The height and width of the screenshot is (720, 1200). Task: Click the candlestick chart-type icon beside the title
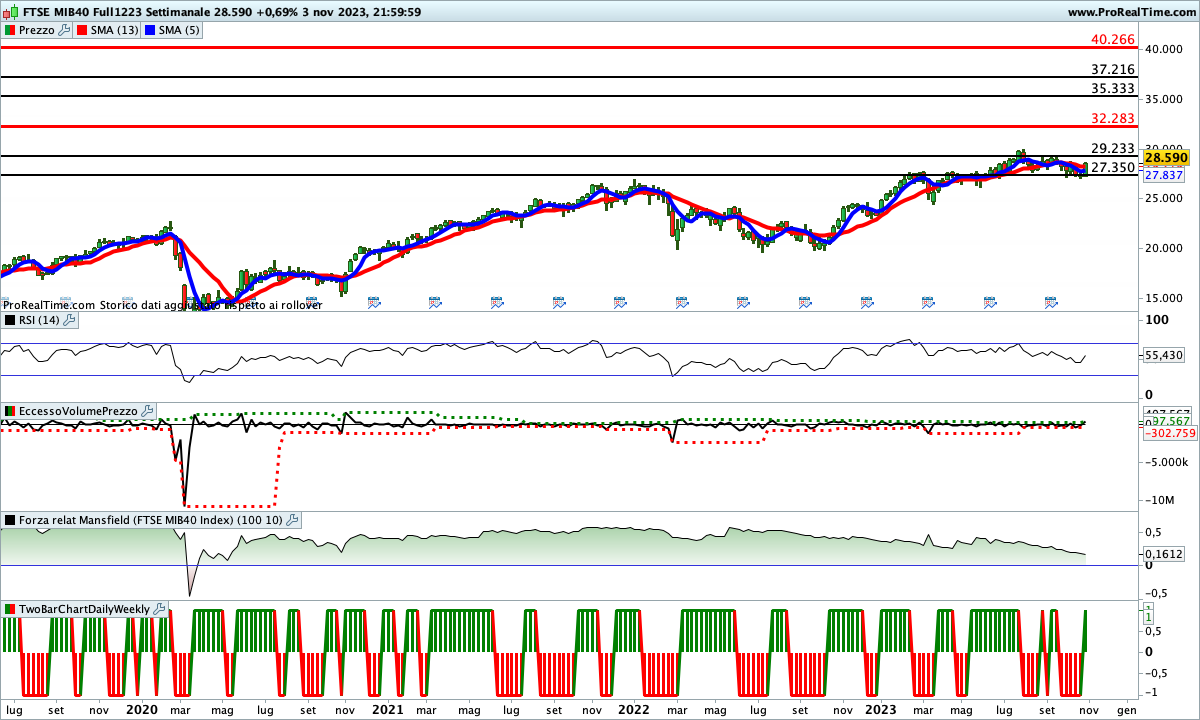tap(9, 12)
